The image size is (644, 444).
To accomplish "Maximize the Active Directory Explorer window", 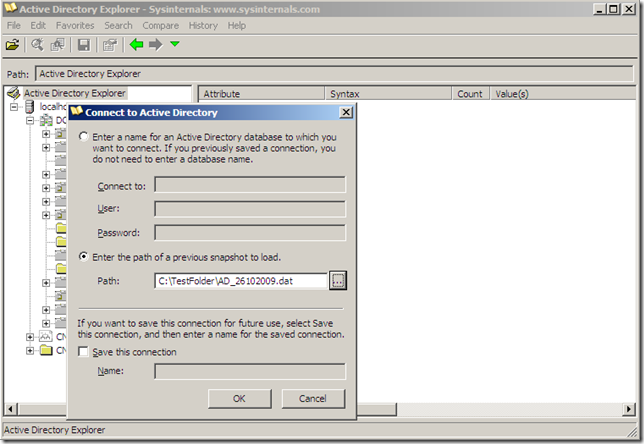I will point(614,9).
